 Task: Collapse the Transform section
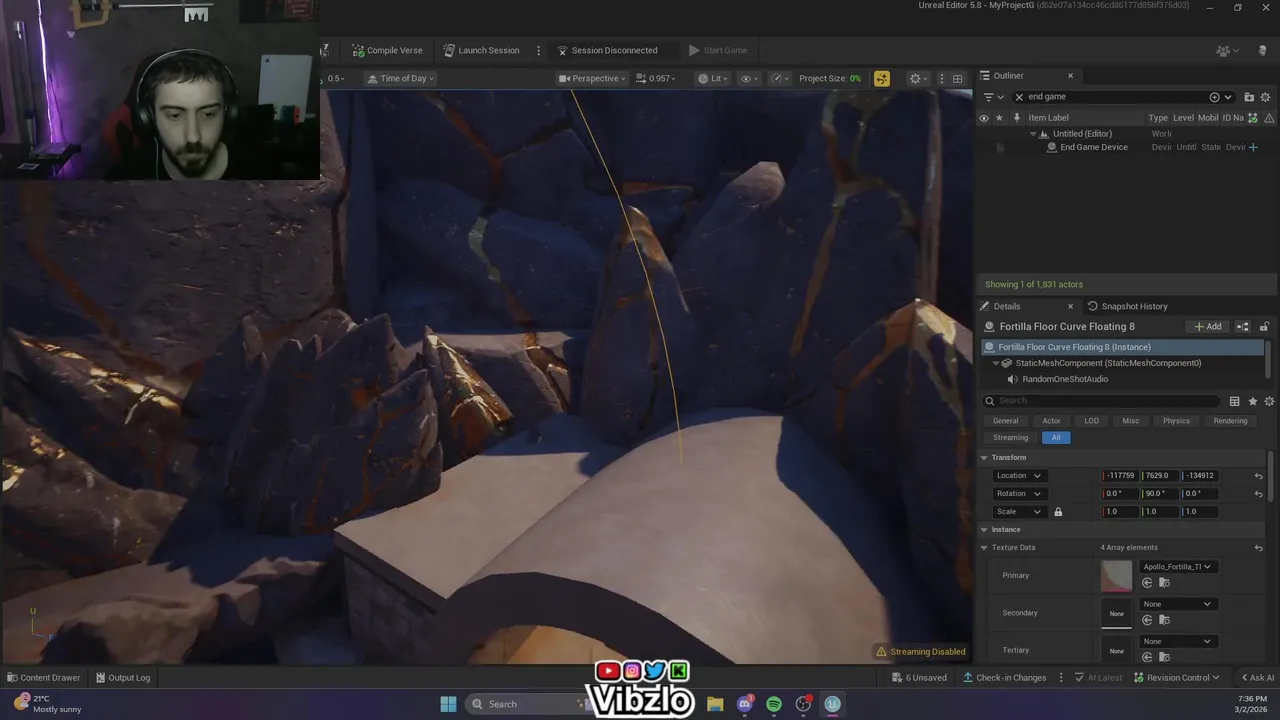[984, 457]
